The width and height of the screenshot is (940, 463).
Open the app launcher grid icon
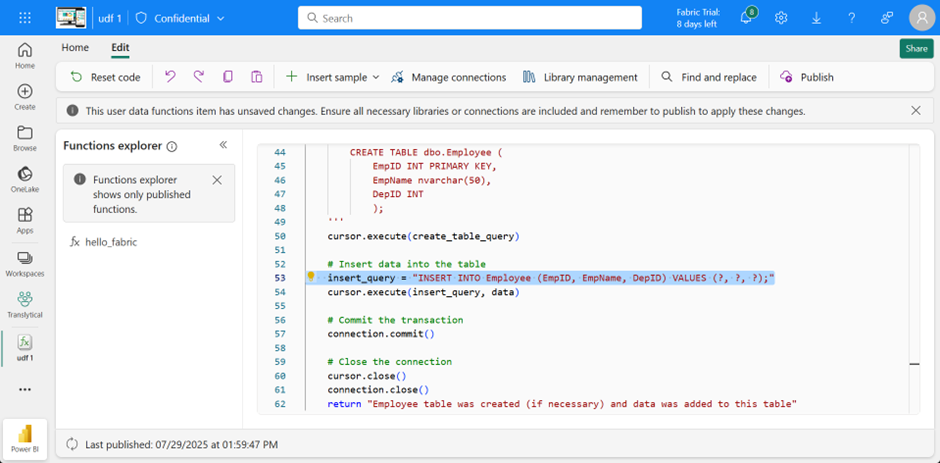(x=25, y=18)
